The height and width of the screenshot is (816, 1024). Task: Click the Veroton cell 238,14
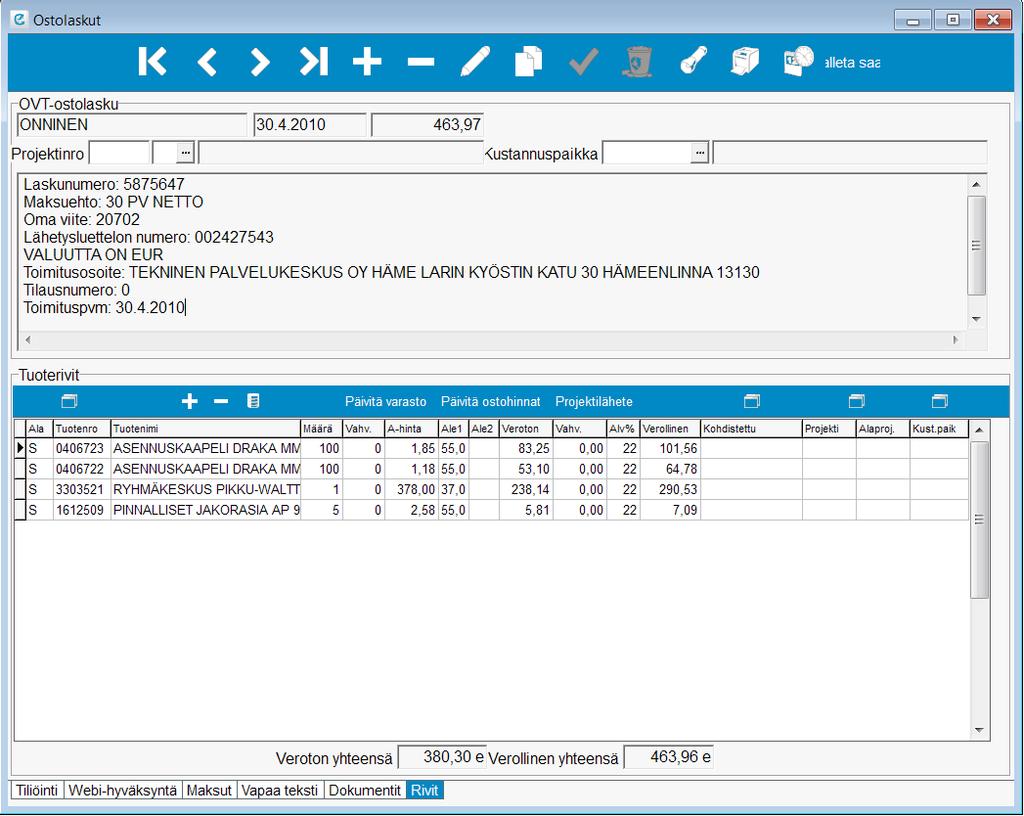click(526, 489)
